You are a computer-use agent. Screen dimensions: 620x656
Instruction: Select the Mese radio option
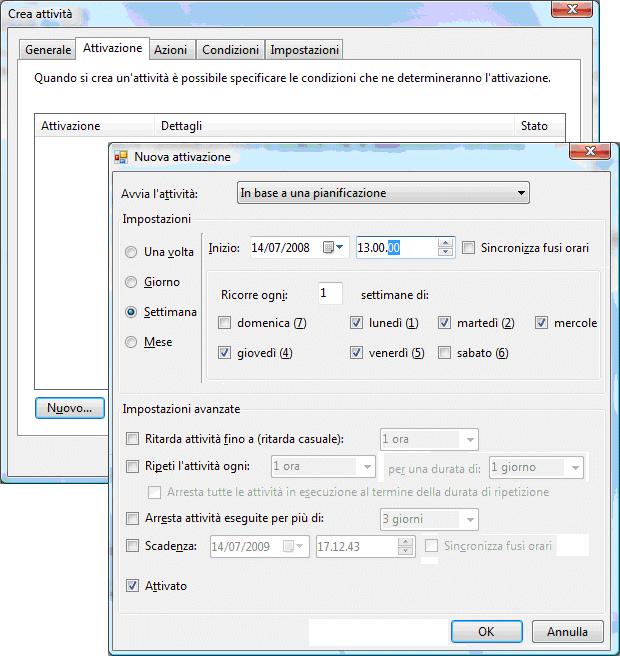(131, 342)
